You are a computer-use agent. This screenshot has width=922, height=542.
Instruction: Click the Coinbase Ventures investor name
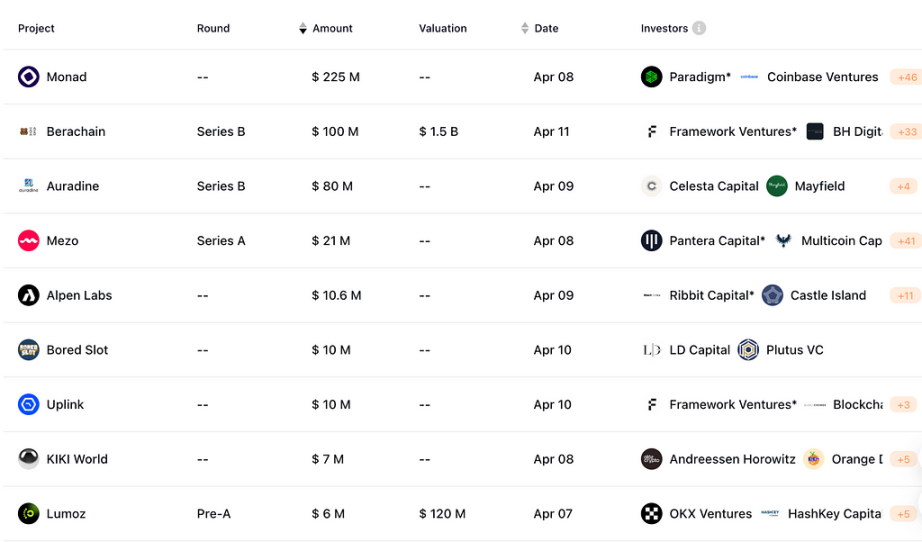pyautogui.click(x=823, y=77)
